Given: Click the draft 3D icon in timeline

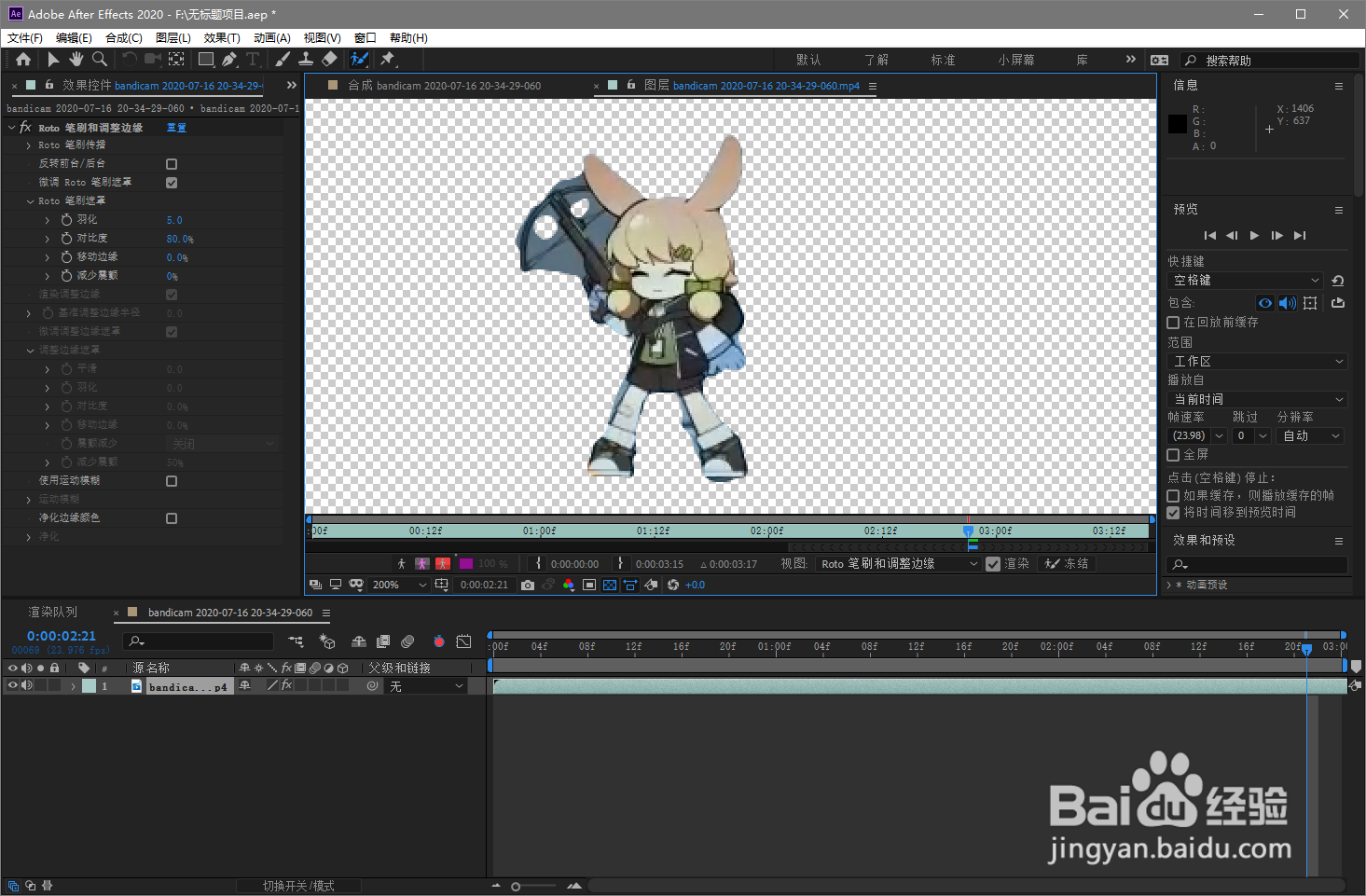Looking at the screenshot, I should pyautogui.click(x=327, y=641).
